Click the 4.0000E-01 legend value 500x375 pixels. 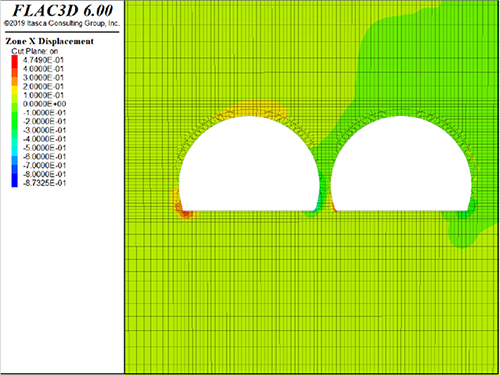coord(43,69)
